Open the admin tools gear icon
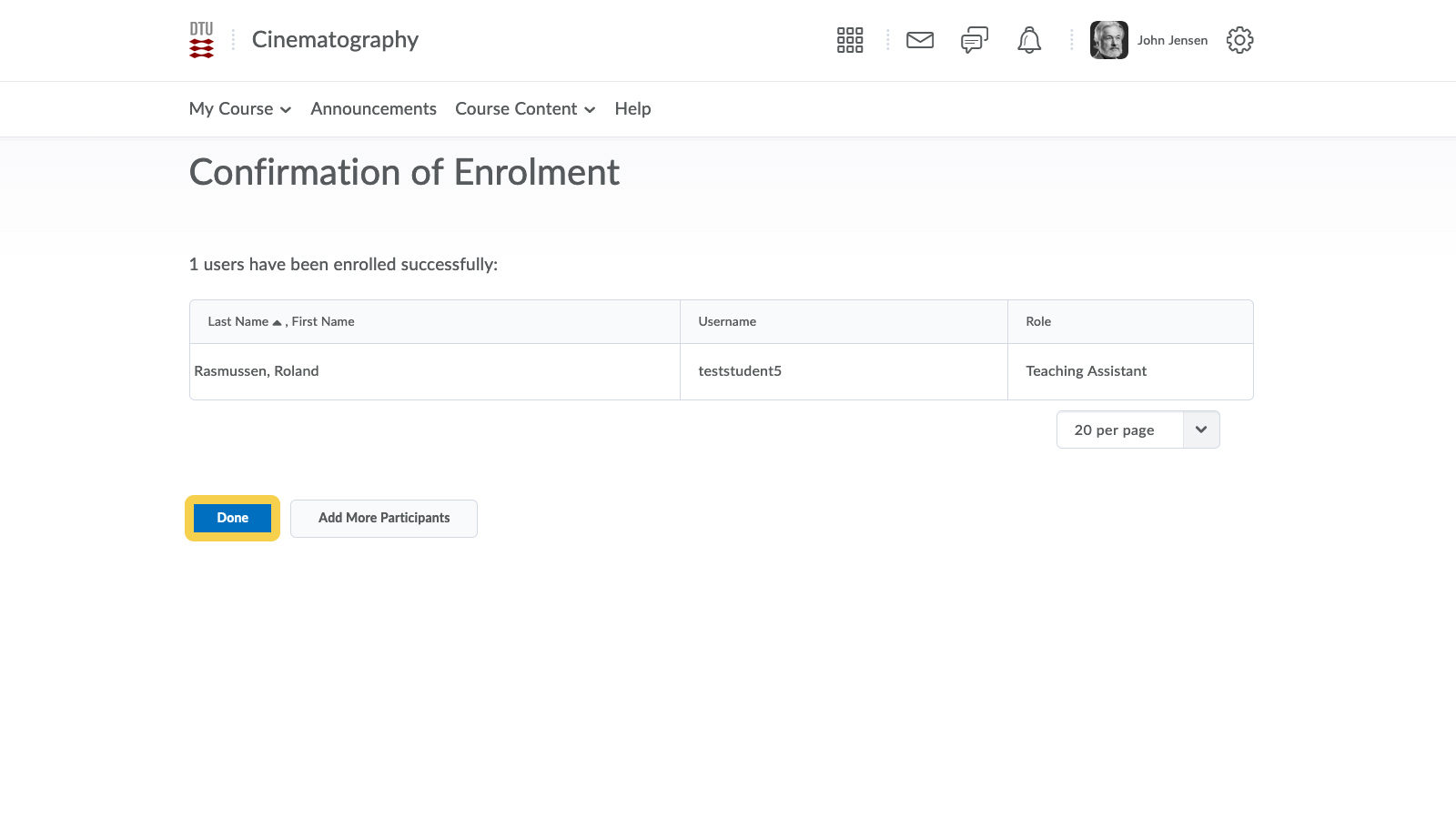1456x819 pixels. point(1239,40)
